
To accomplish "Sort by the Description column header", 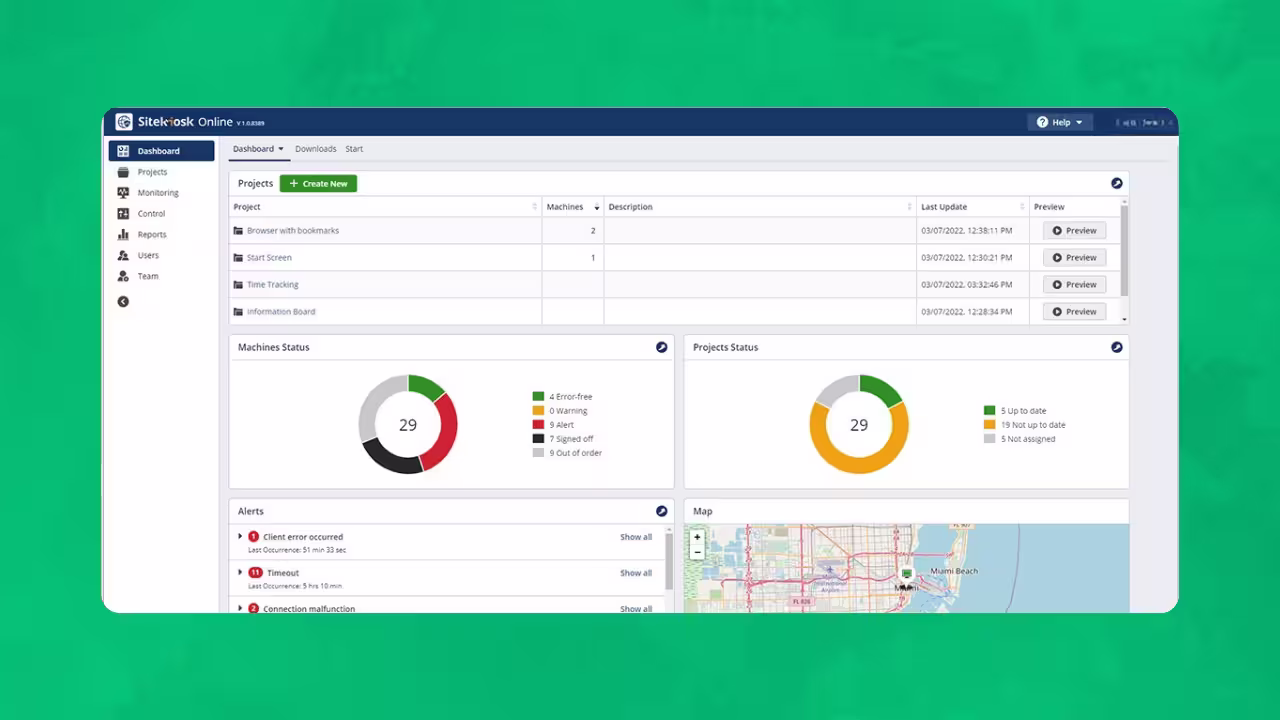I will (x=760, y=207).
